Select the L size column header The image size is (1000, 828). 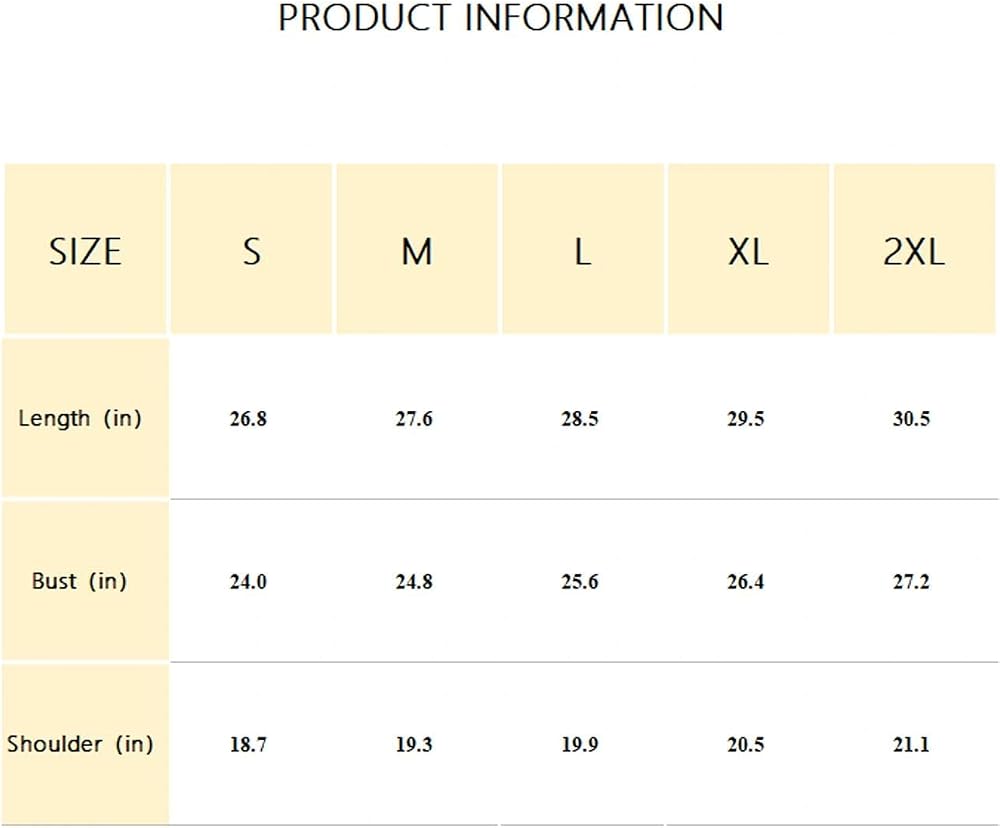coord(583,249)
